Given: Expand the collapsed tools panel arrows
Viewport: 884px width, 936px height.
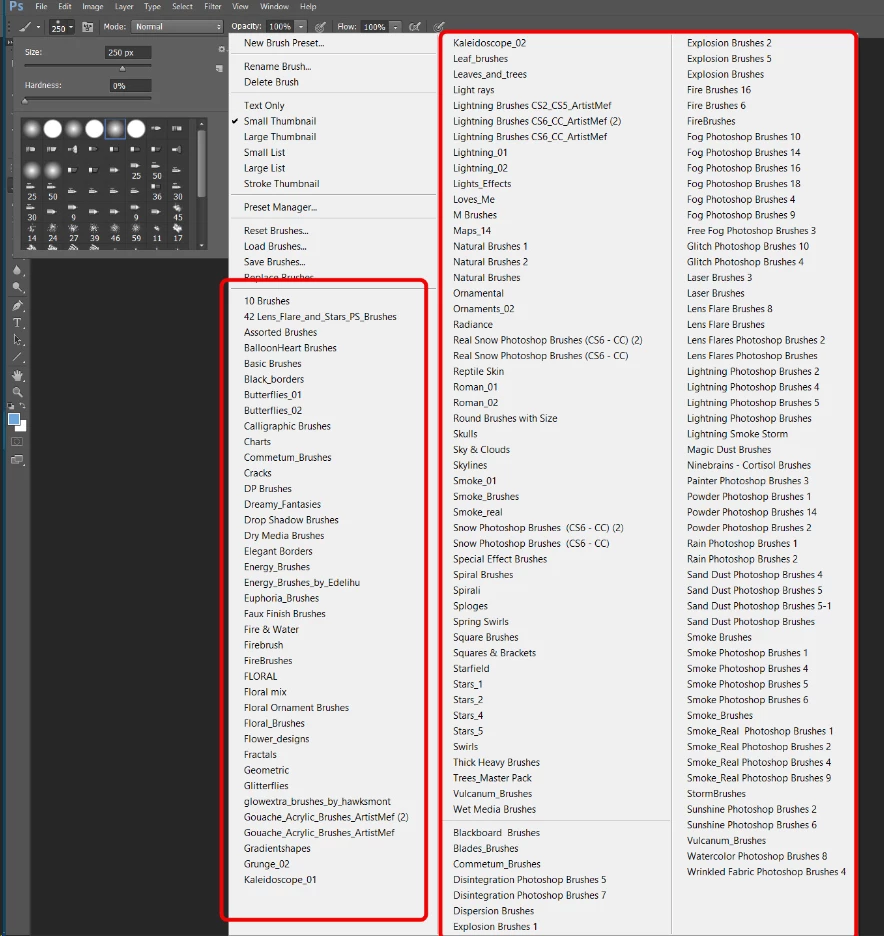Looking at the screenshot, I should [x=9, y=42].
